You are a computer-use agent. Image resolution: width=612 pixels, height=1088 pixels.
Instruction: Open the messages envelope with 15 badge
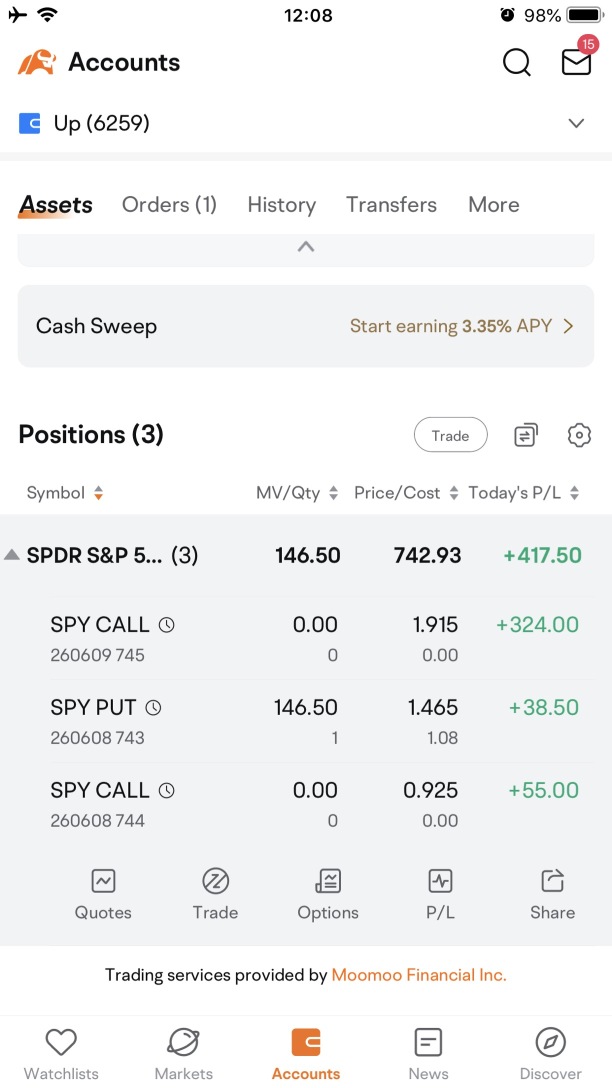(x=577, y=59)
